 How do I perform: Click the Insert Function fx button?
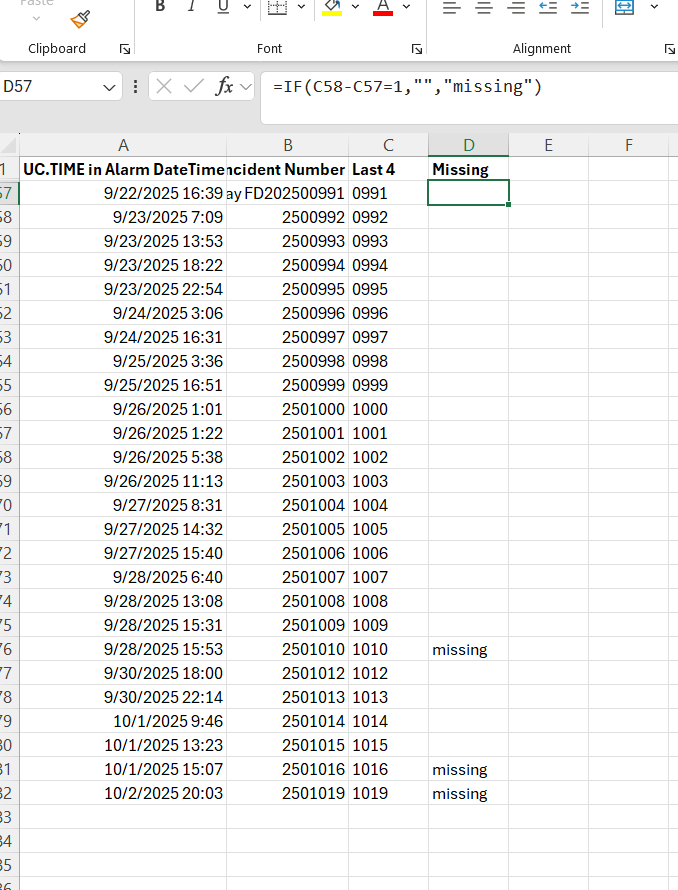click(x=225, y=87)
